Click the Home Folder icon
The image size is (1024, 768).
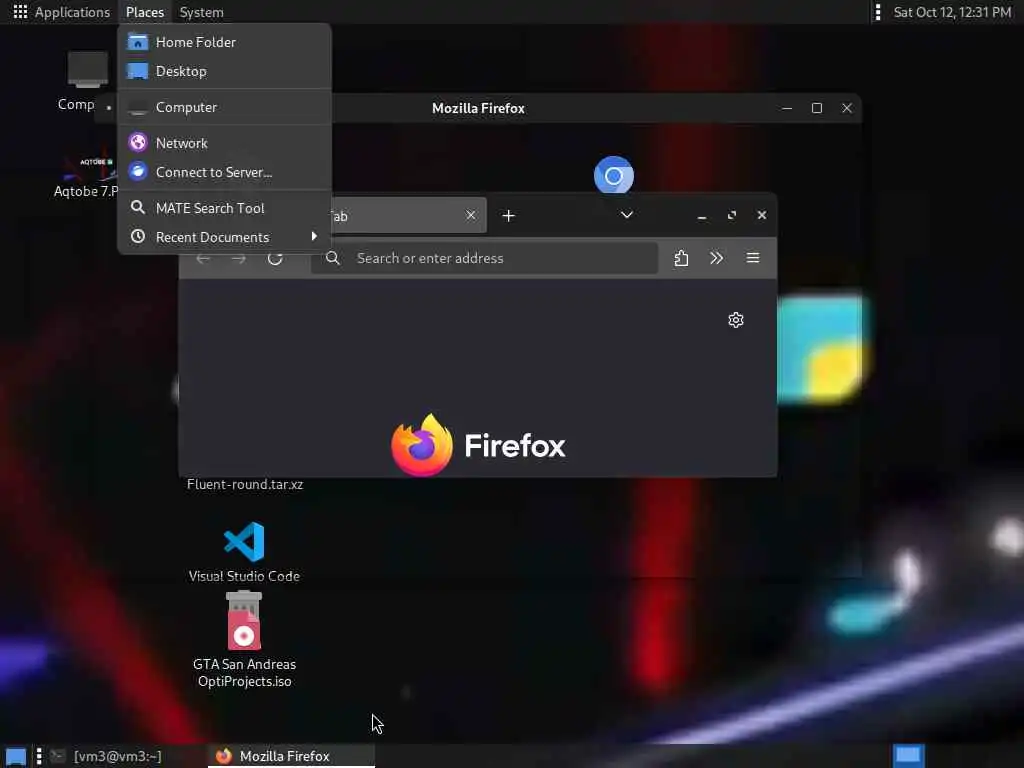pos(138,42)
